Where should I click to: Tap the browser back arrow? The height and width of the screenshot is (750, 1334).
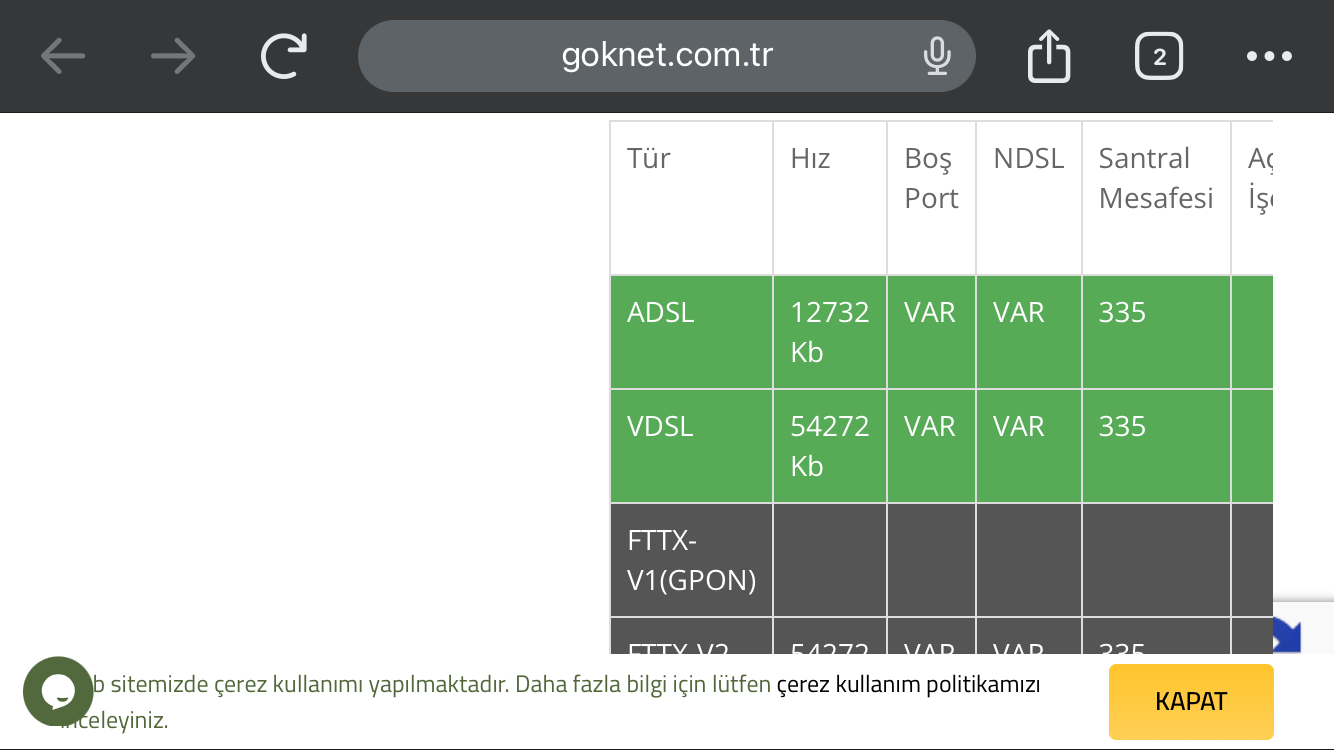click(63, 56)
